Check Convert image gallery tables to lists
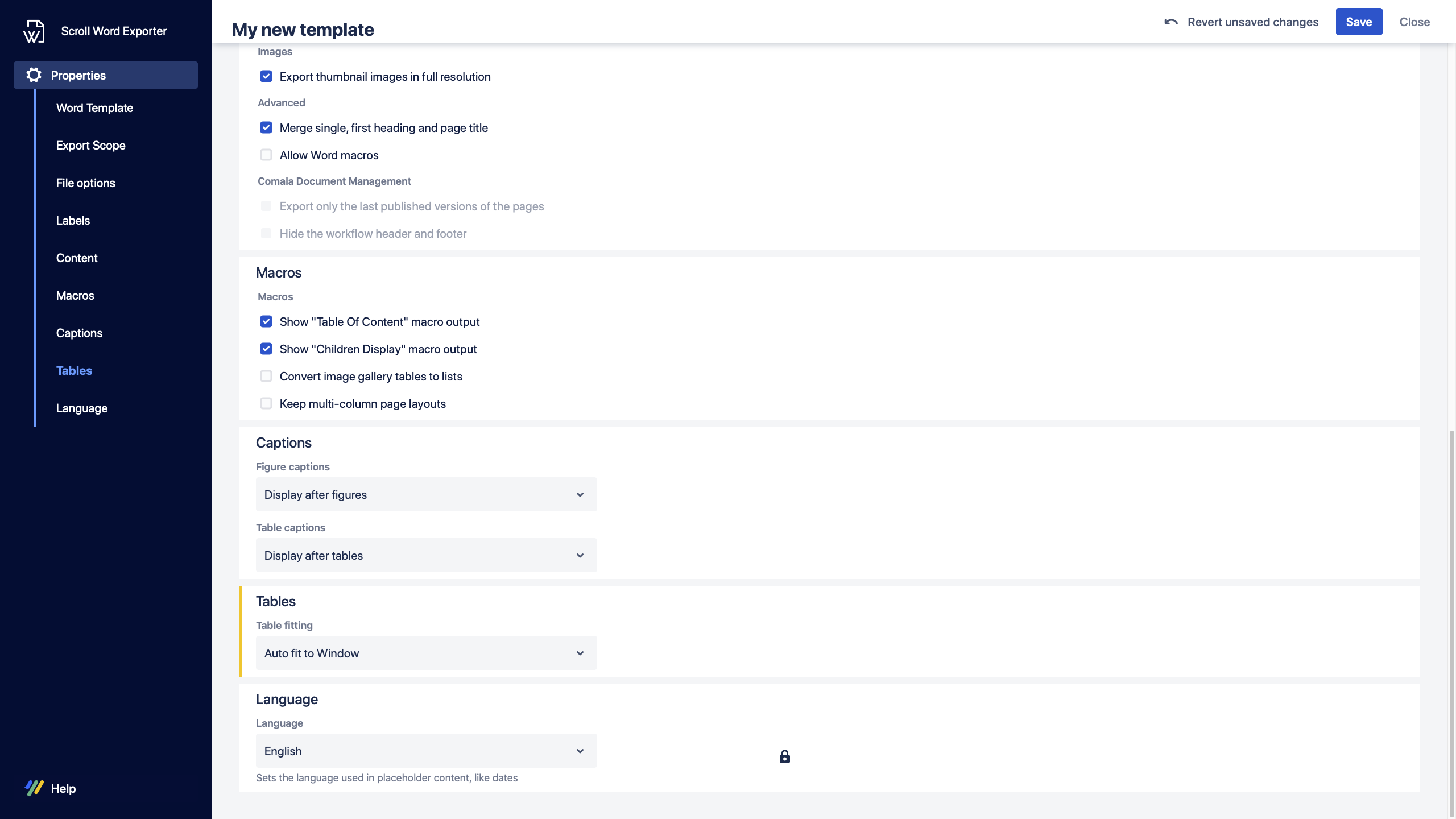 pos(266,376)
